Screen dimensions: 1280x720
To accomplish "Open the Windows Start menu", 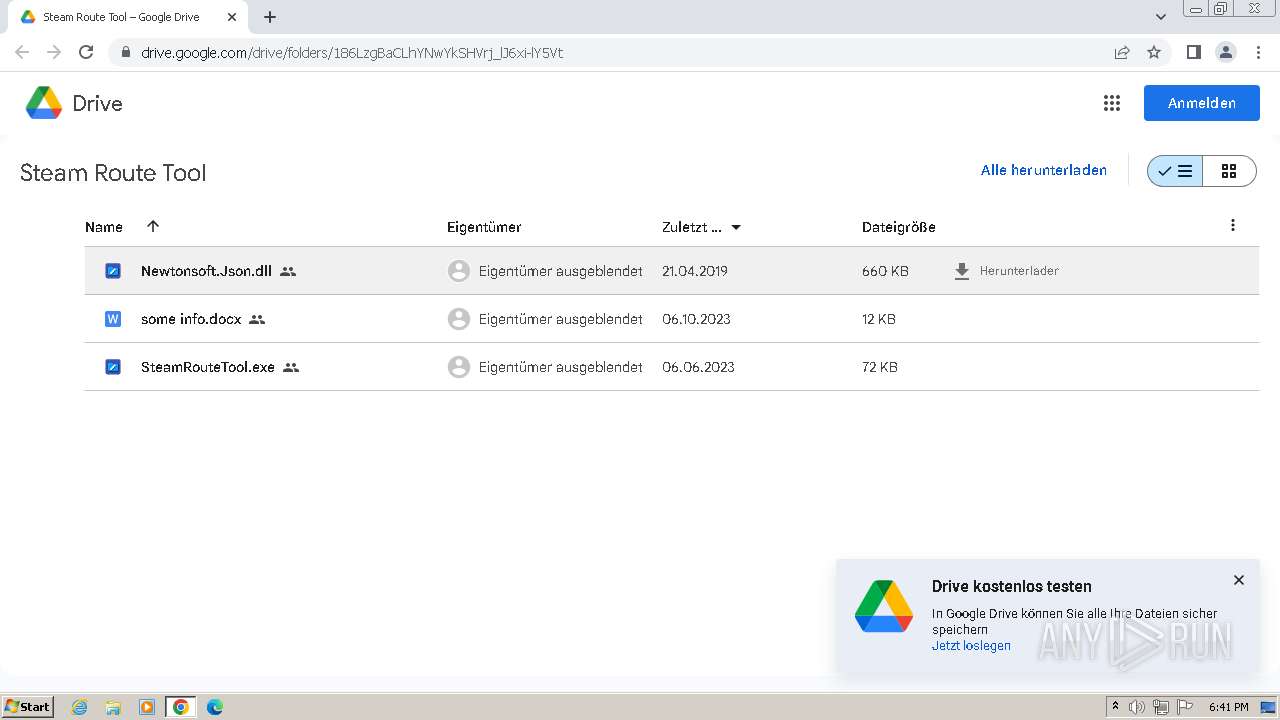I will pyautogui.click(x=28, y=706).
